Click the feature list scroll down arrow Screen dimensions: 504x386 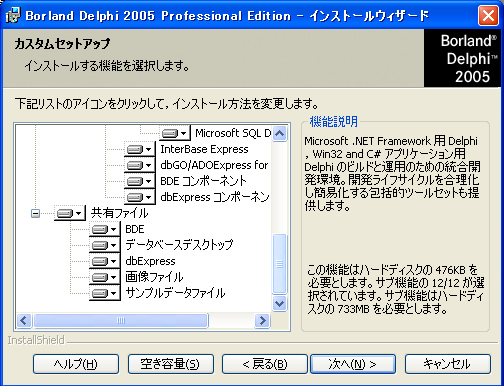(279, 304)
